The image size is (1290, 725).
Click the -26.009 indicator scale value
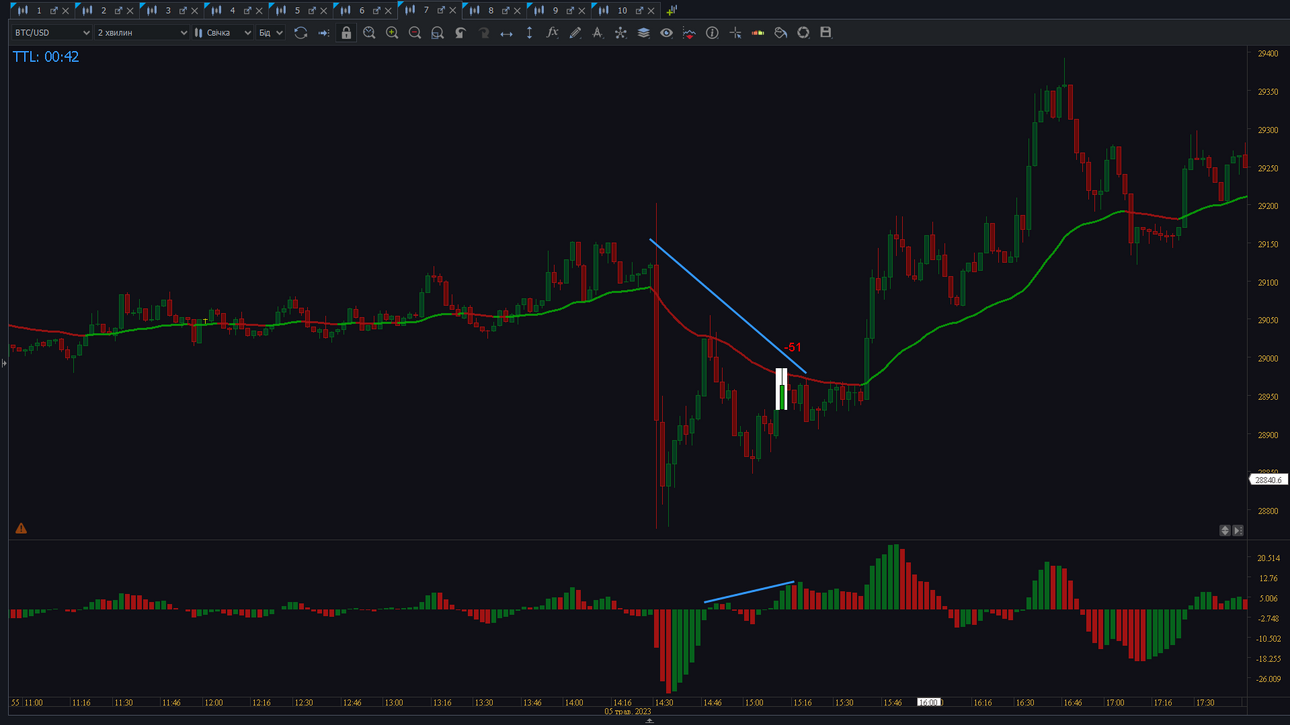point(1269,679)
